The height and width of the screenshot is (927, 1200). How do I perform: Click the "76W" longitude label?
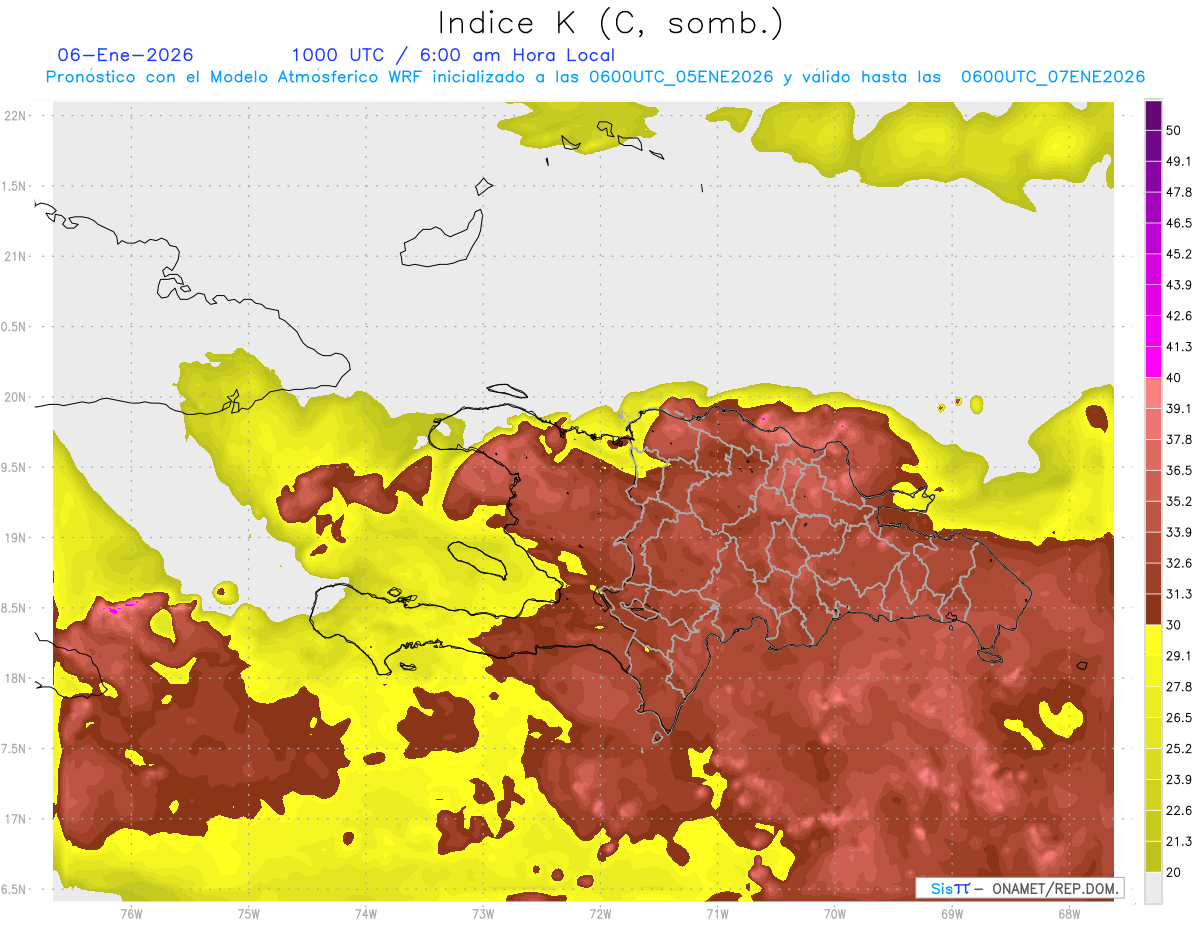[131, 914]
